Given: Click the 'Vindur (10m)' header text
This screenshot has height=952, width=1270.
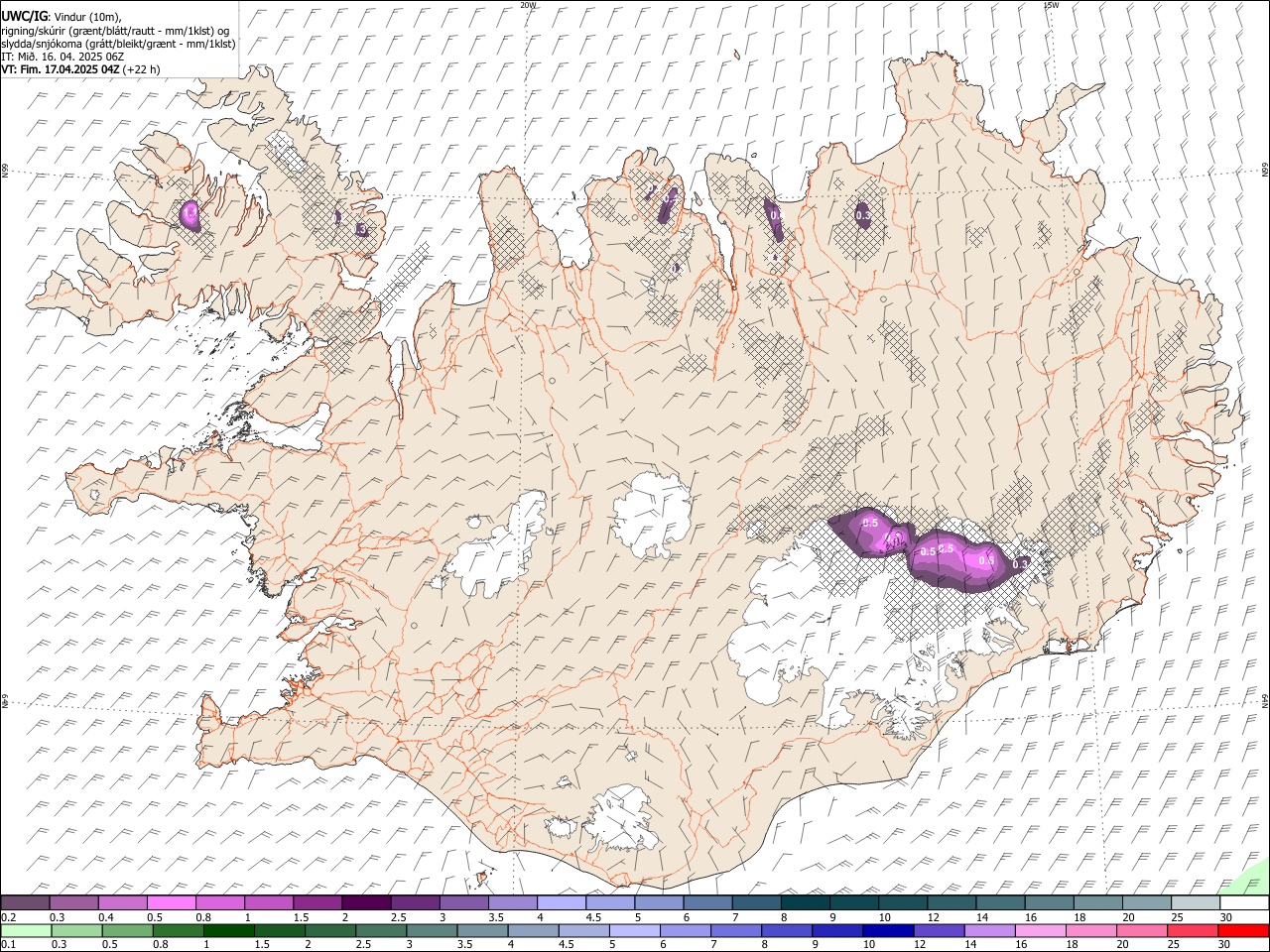Looking at the screenshot, I should 87,17.
